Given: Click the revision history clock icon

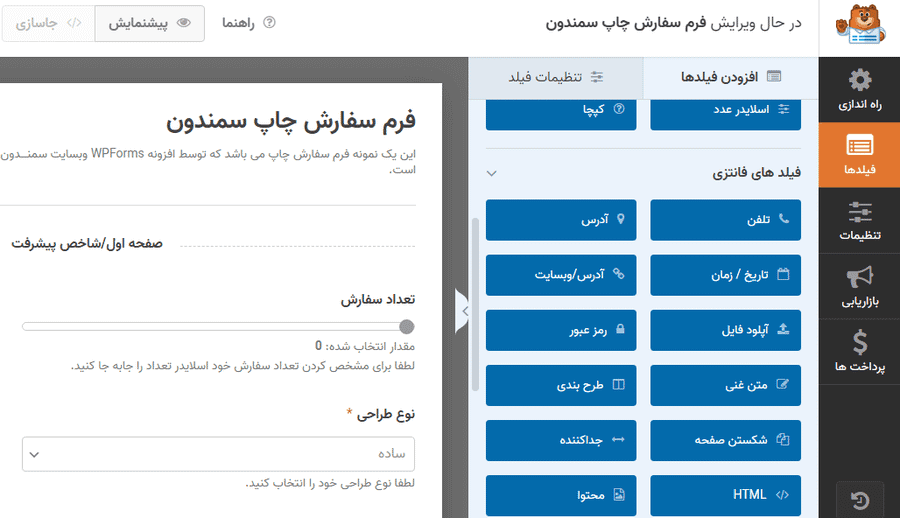Looking at the screenshot, I should click(860, 501).
